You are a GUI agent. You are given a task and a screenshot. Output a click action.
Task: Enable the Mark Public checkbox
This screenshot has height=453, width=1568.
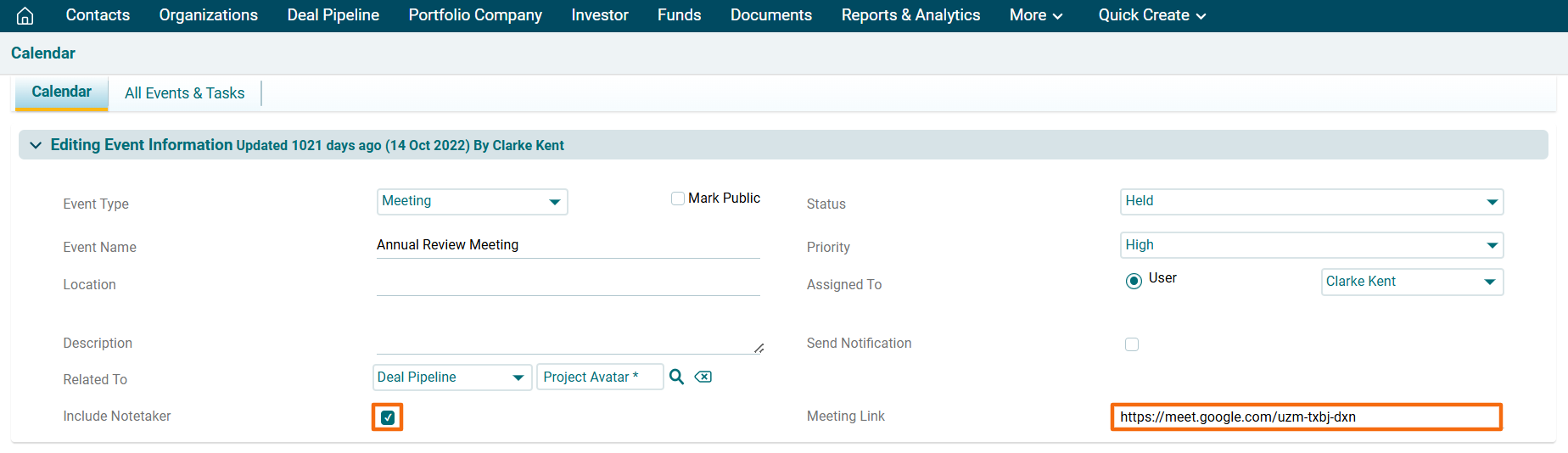click(x=678, y=199)
